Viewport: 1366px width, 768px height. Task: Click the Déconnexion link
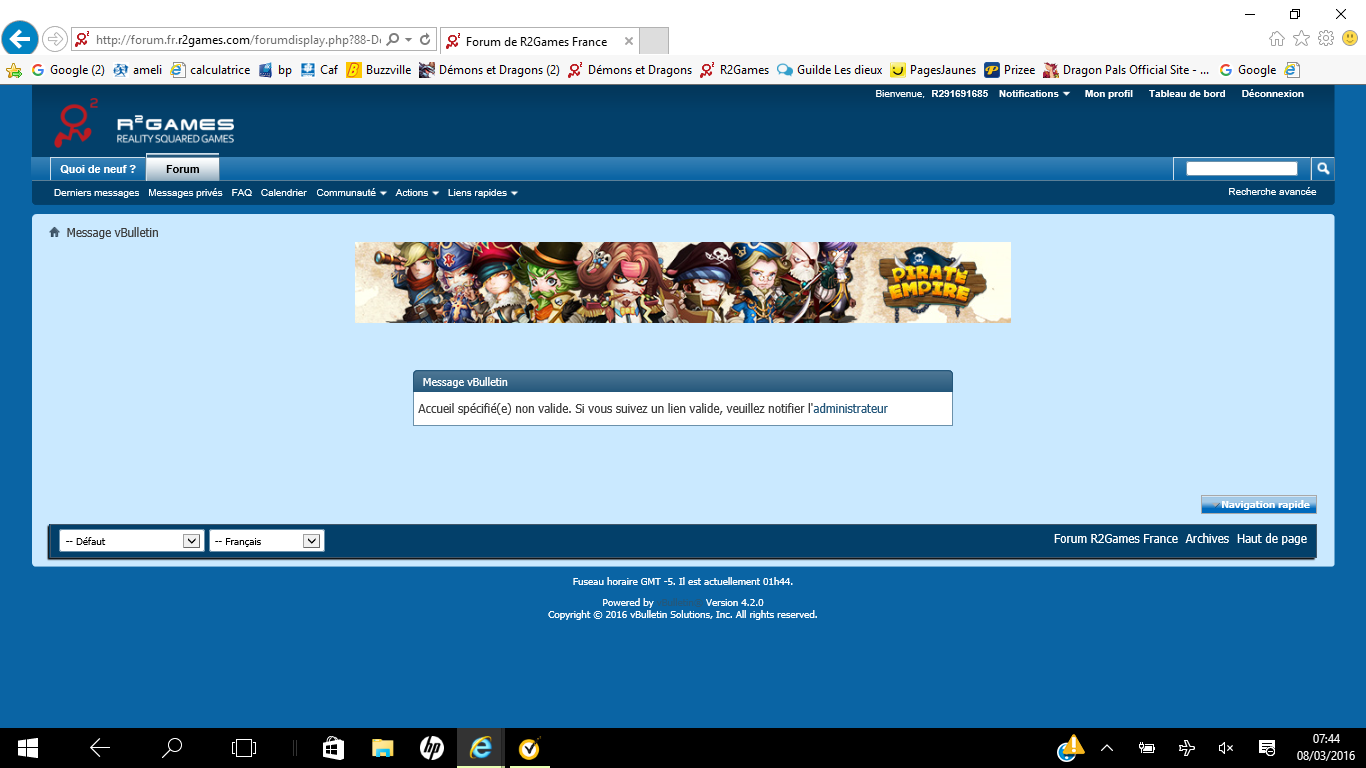click(1272, 94)
